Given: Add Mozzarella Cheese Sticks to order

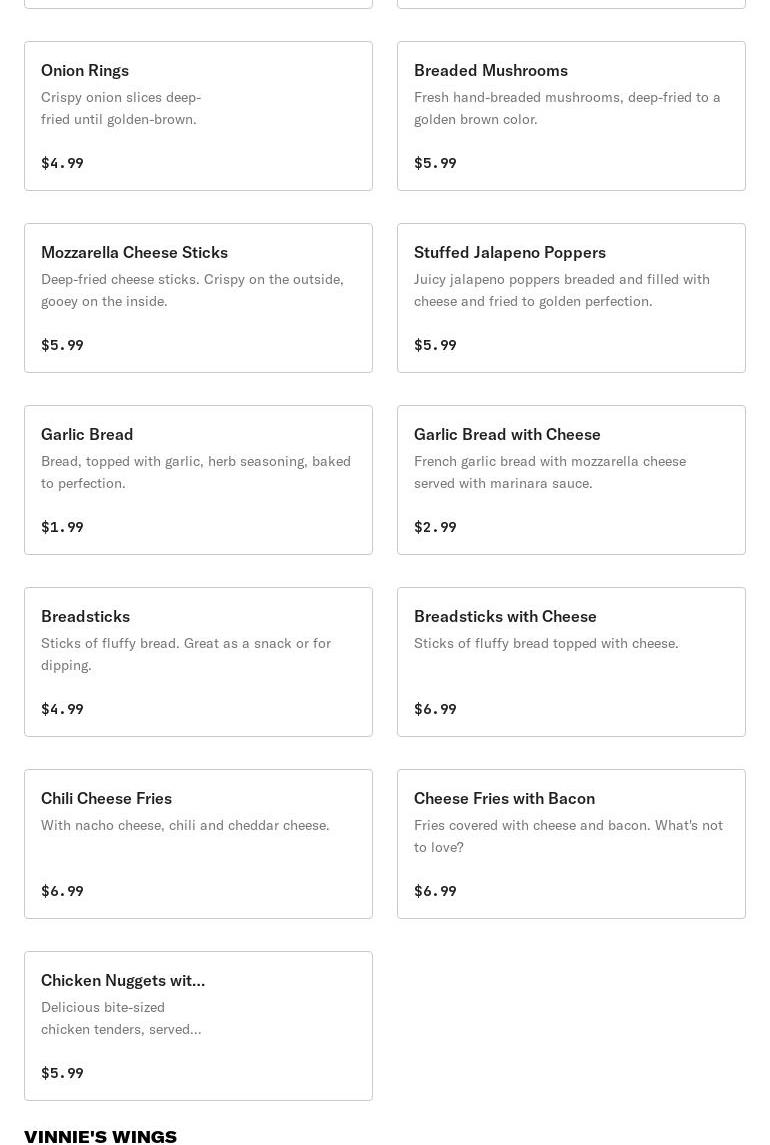Looking at the screenshot, I should pos(198,298).
